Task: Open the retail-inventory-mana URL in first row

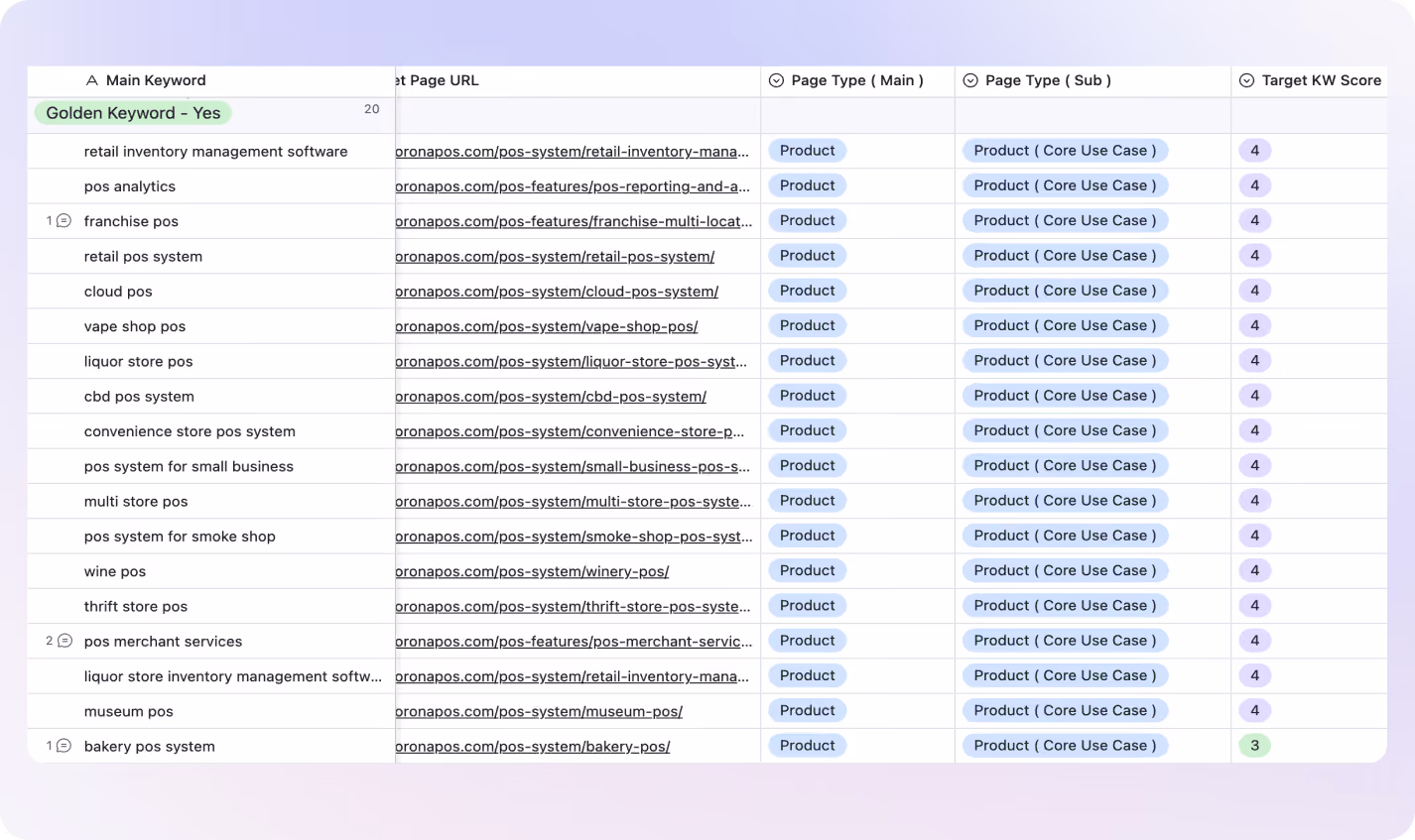Action: (573, 152)
